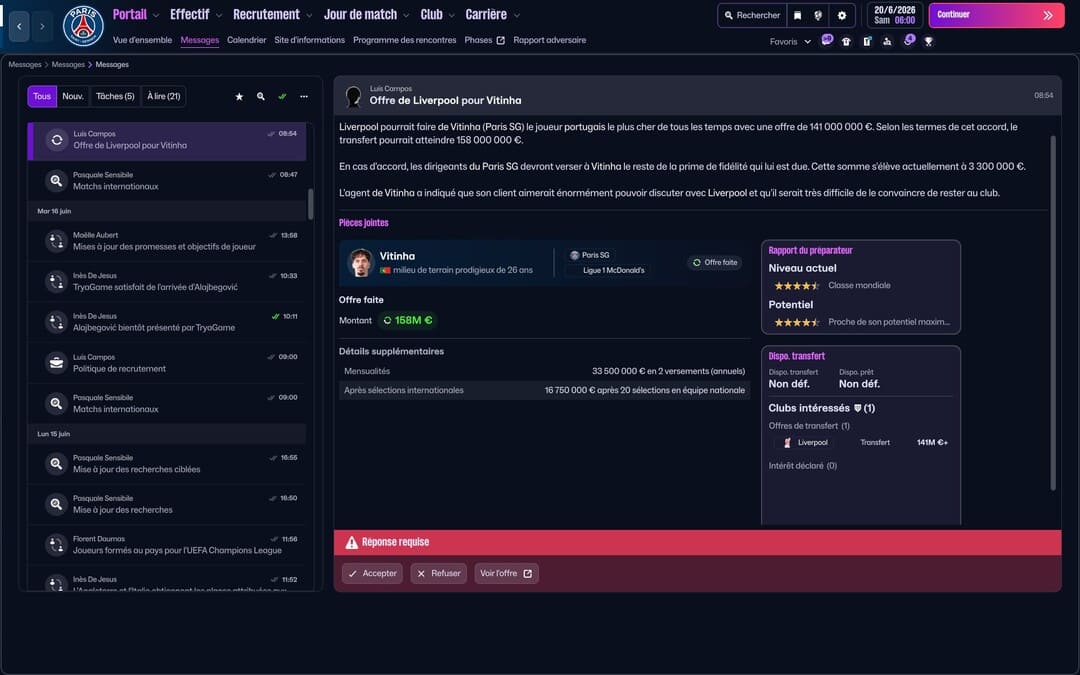Expand the Favoris dropdown
This screenshot has height=675, width=1080.
pos(790,42)
